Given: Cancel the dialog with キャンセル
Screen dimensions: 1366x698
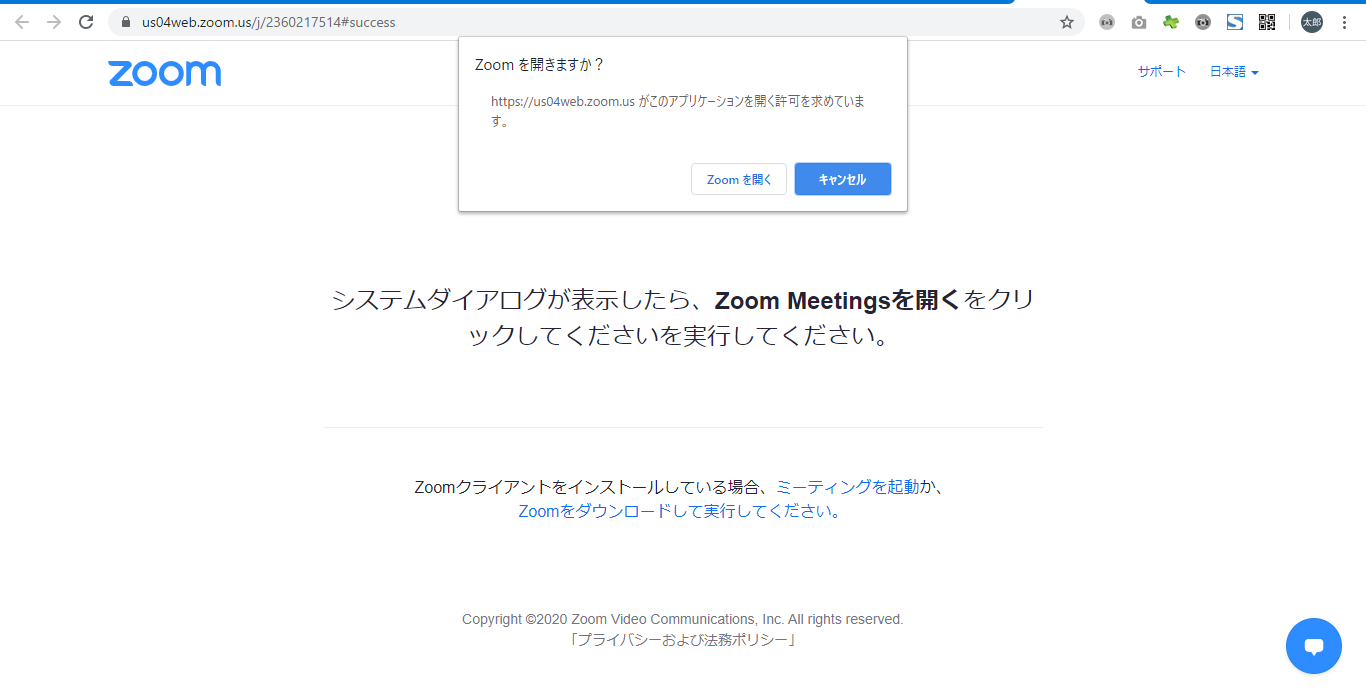Looking at the screenshot, I should tap(843, 179).
